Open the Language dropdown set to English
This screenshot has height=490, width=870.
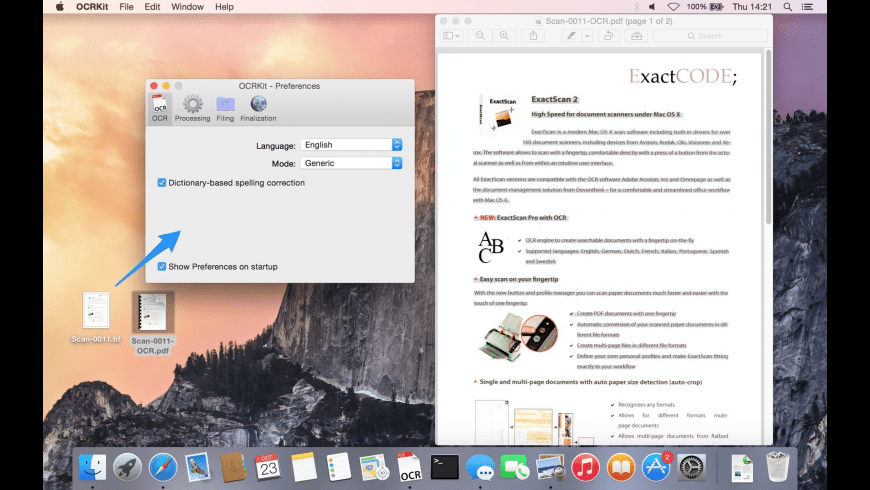pos(351,145)
